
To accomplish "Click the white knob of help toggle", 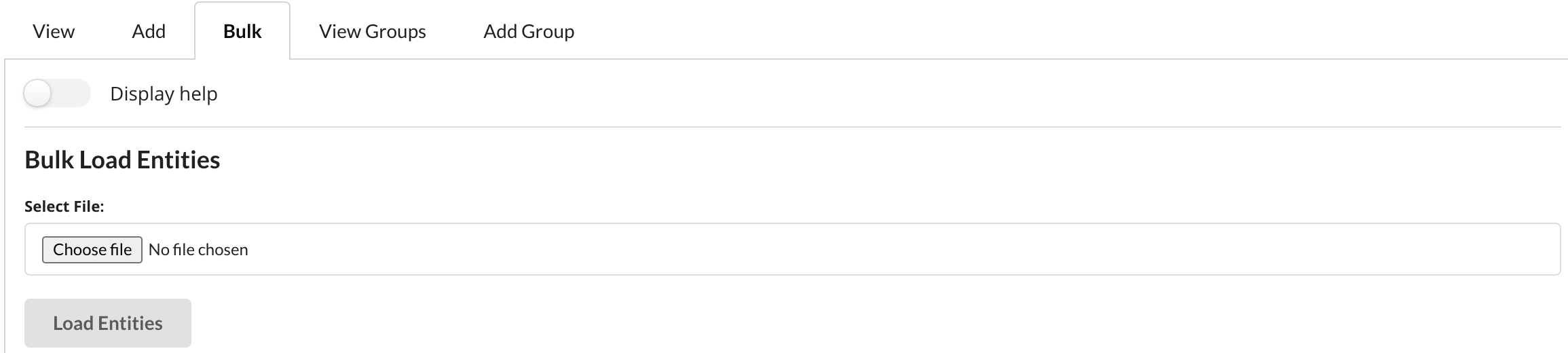I will point(38,94).
